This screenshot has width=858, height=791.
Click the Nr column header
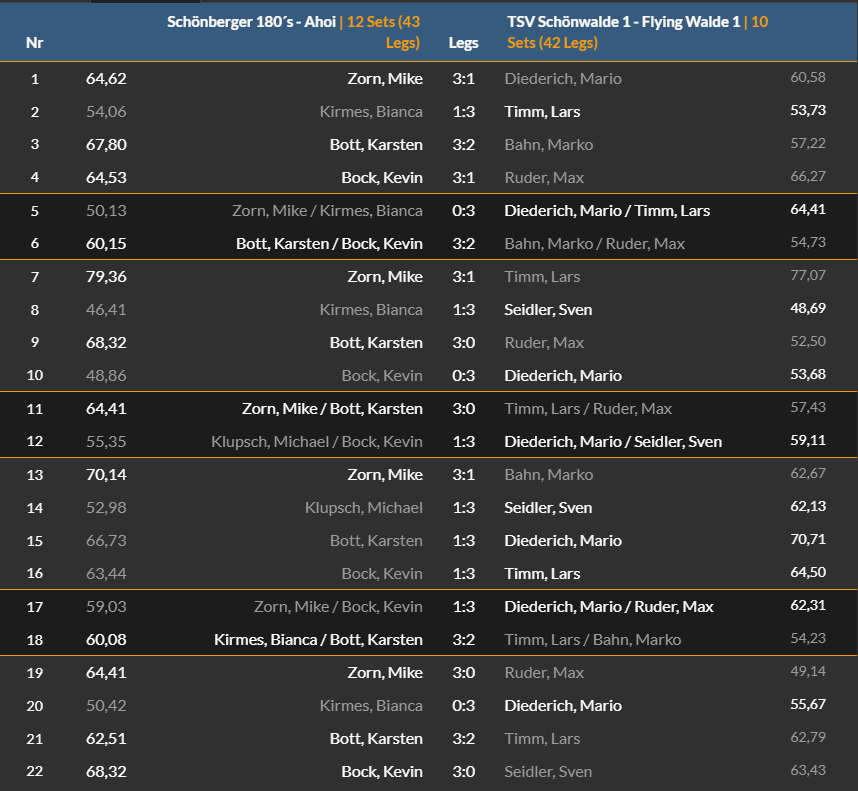point(34,43)
